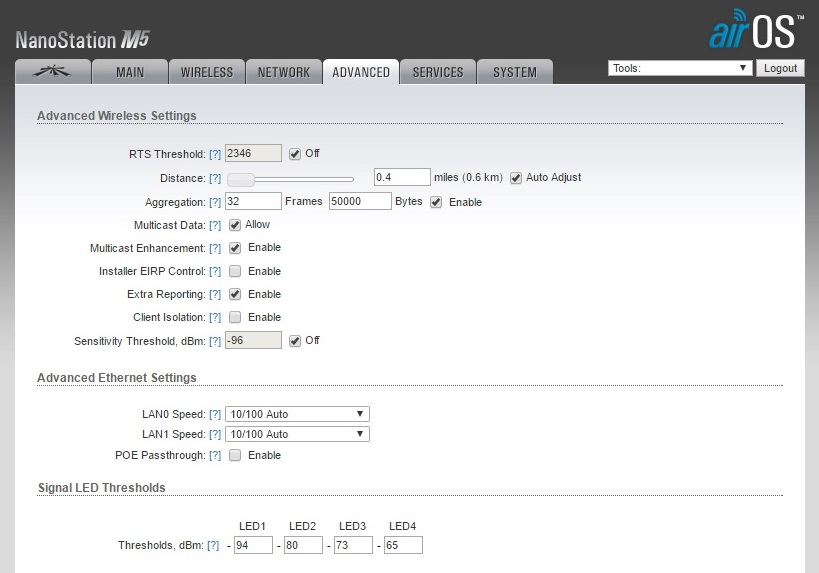Click Signal LED Thresholds heading
Screen dimensions: 819x573
click(x=101, y=487)
